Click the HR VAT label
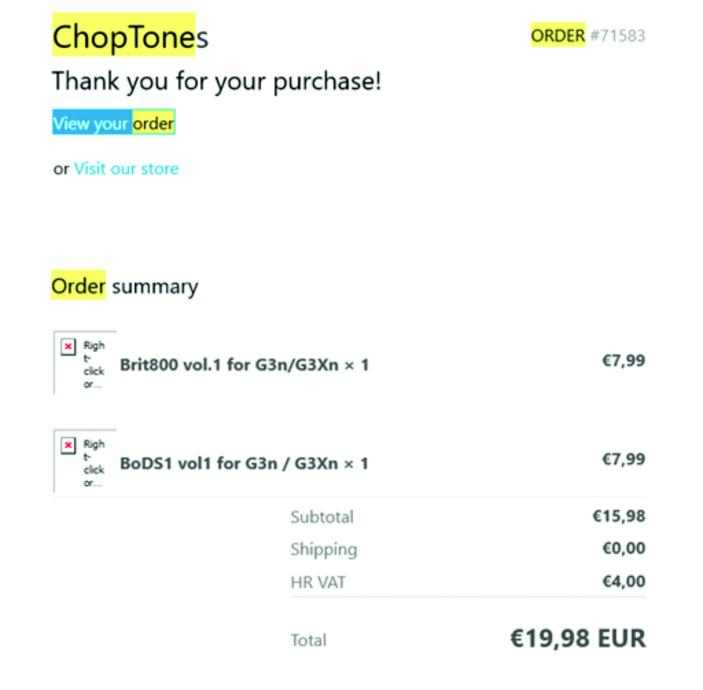 coord(318,581)
